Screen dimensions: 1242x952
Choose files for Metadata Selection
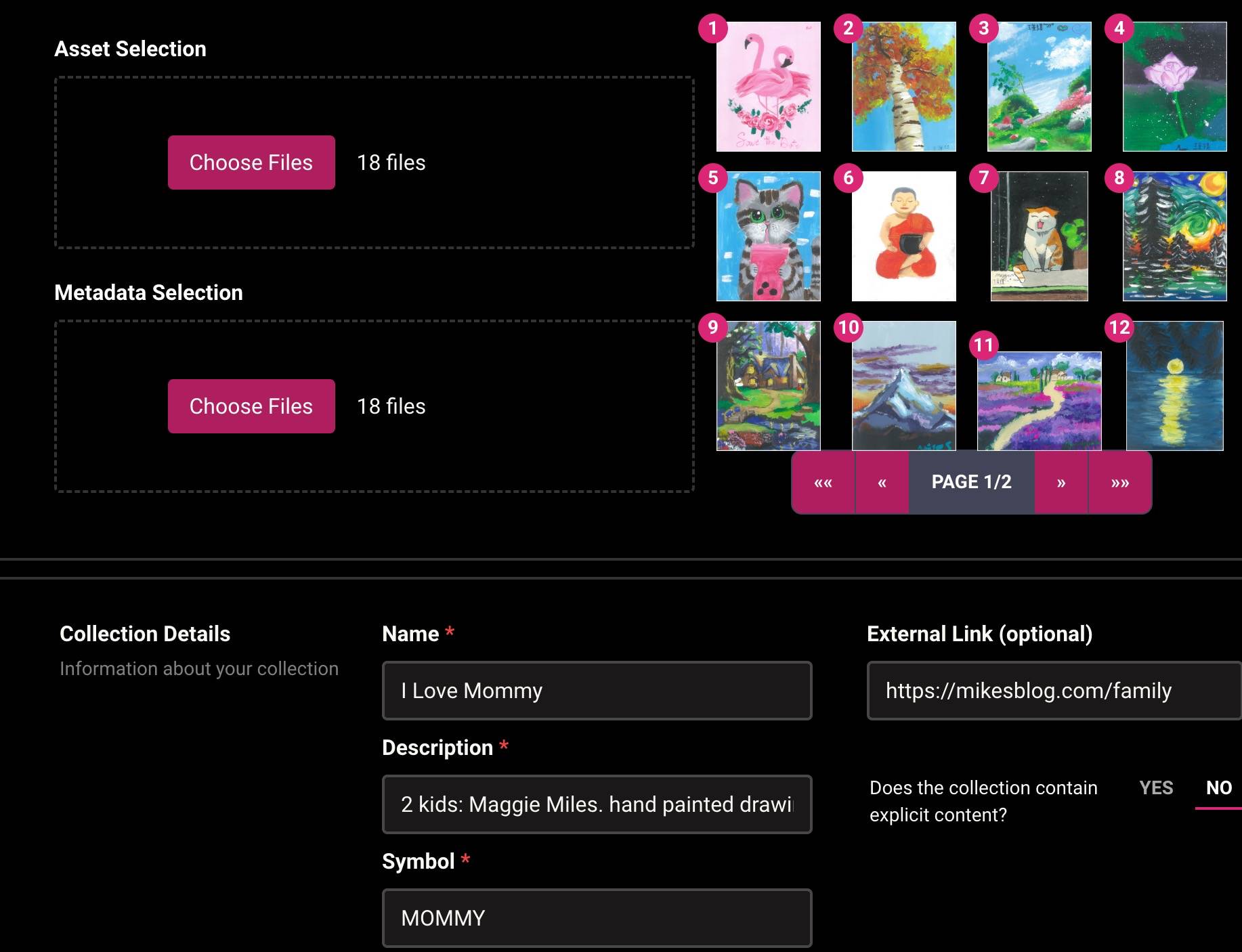pyautogui.click(x=251, y=406)
